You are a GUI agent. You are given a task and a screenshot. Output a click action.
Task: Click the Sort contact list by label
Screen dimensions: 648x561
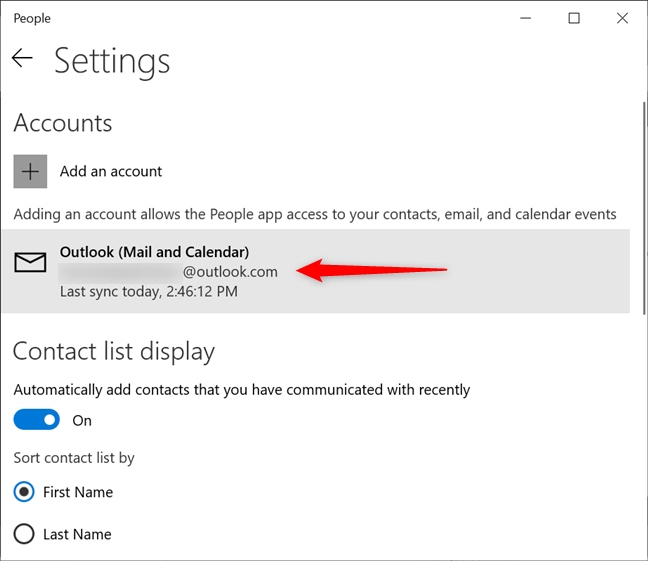[x=74, y=458]
